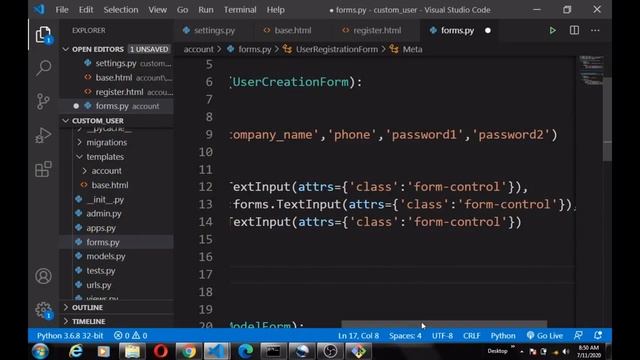Screen dimensions: 640x360
Task: Click account in the breadcrumb path
Action: click(x=198, y=49)
